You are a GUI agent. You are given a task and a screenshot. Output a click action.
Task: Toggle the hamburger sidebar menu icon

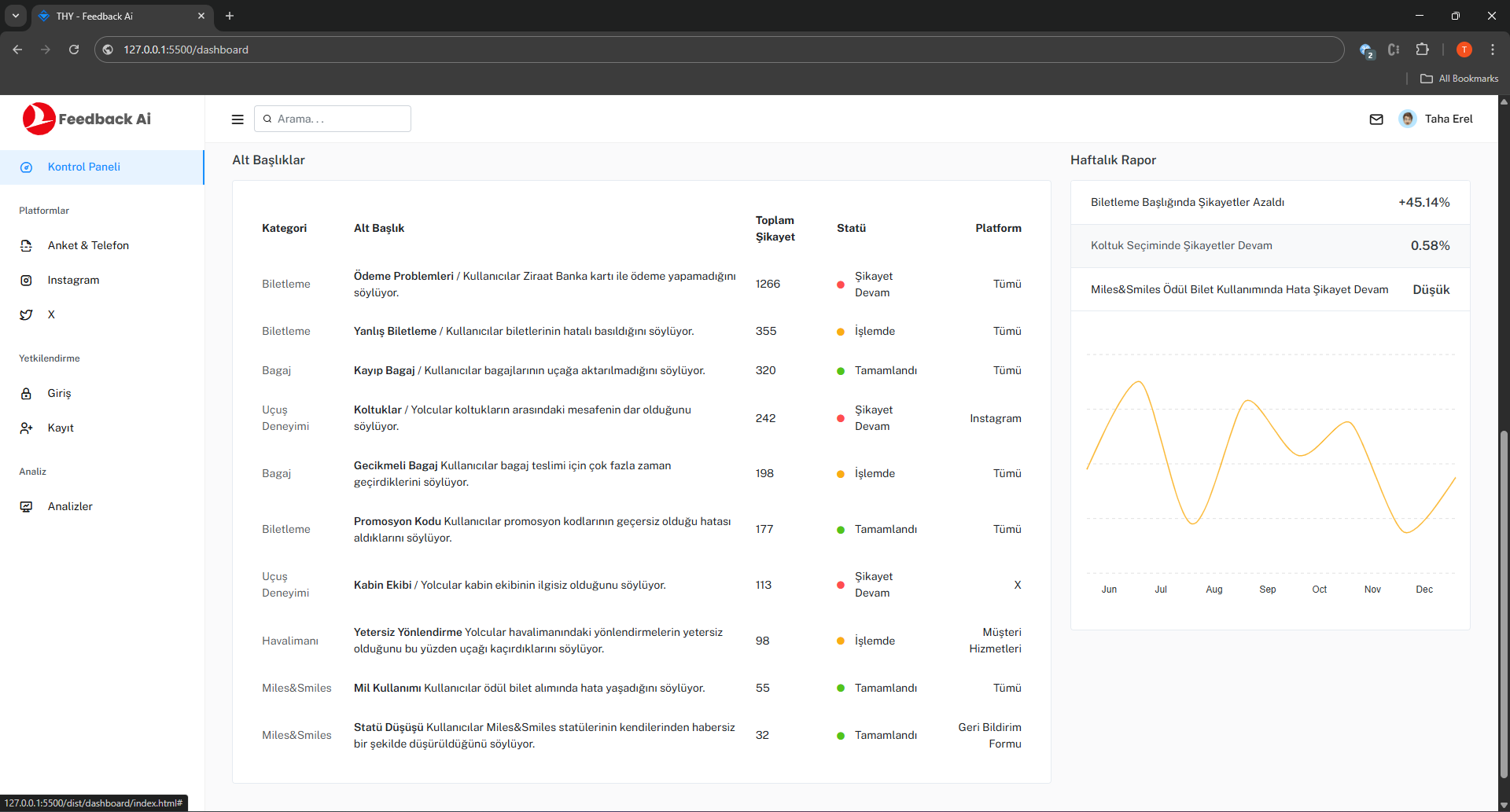(238, 119)
